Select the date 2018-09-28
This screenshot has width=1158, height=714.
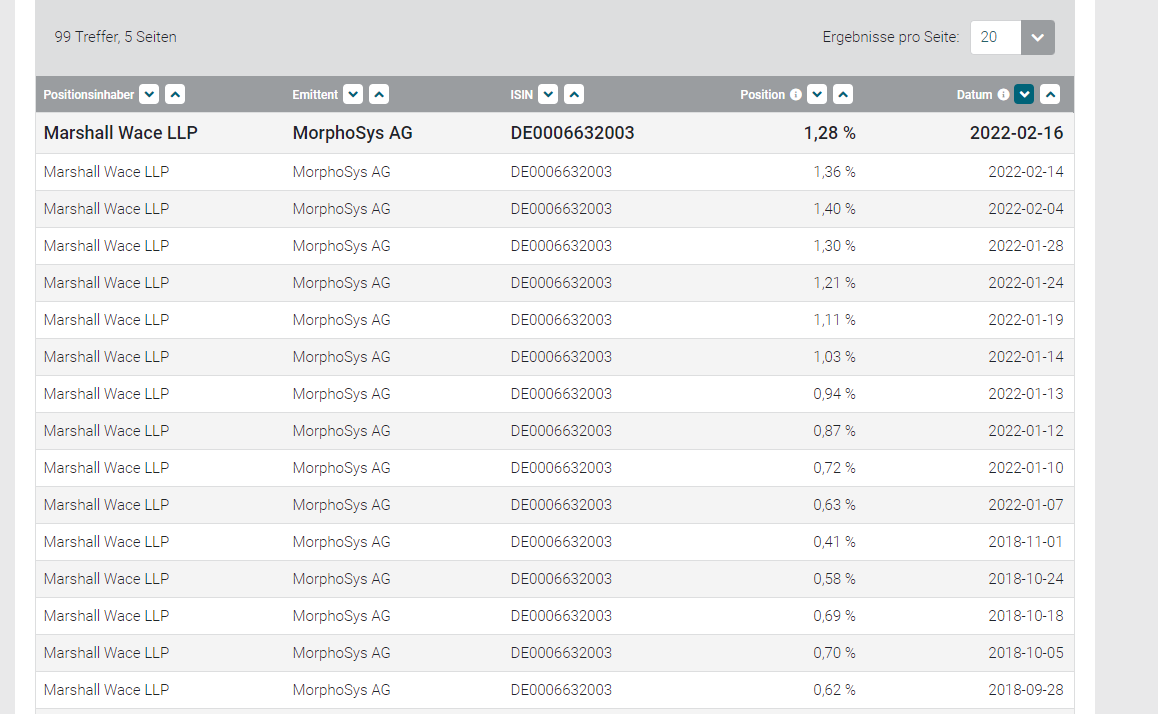tap(1026, 689)
